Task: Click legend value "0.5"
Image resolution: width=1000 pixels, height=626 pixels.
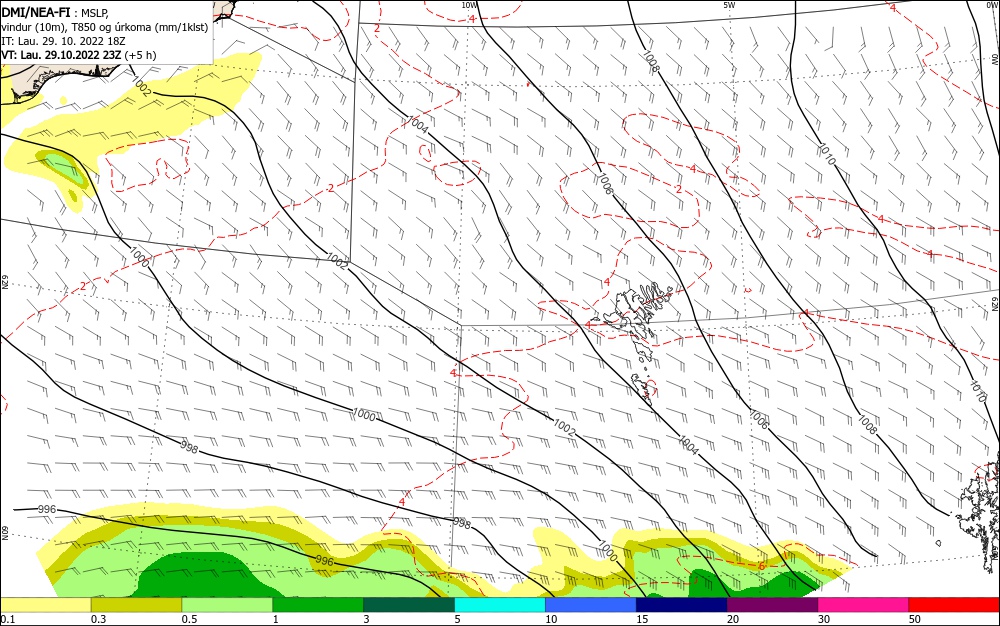Action: click(189, 619)
